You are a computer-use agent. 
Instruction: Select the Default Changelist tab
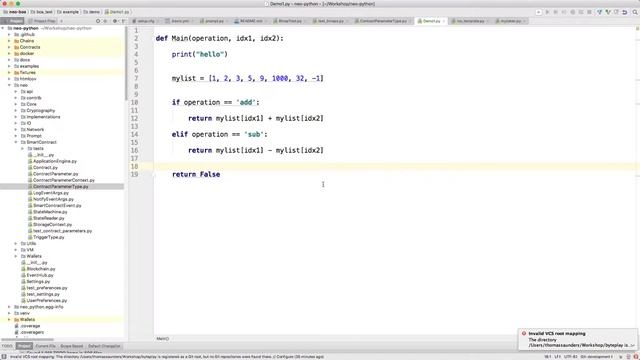104,346
